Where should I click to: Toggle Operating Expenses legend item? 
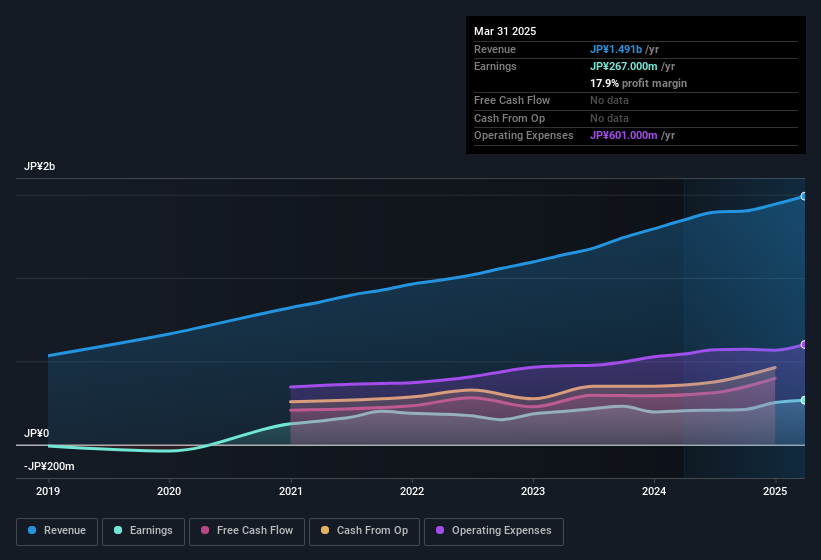coord(494,531)
